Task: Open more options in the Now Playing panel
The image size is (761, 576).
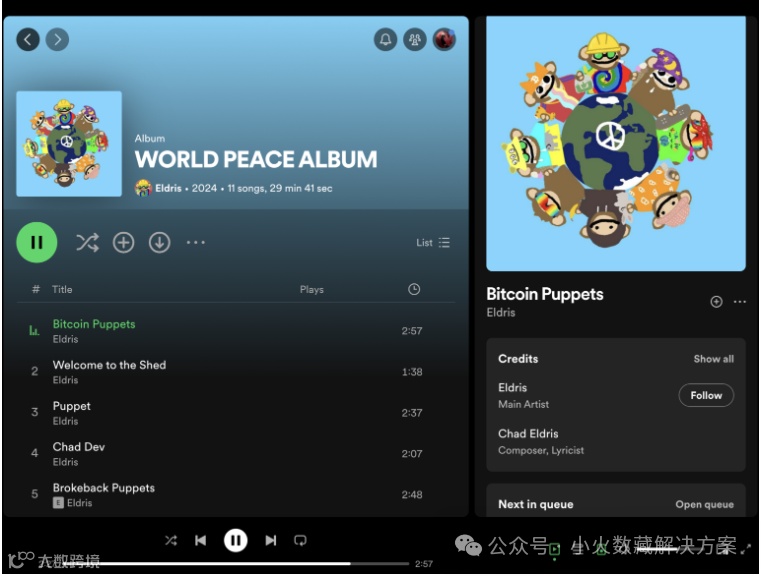Action: (740, 302)
